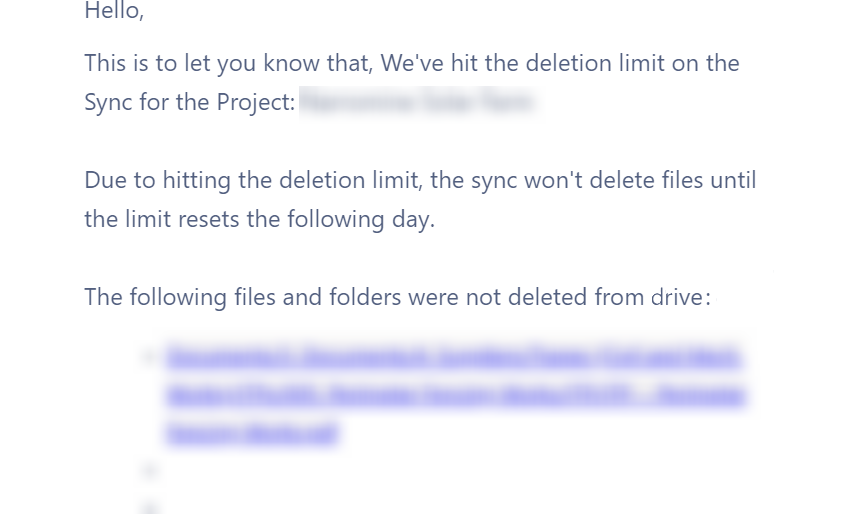This screenshot has height=514, width=856.
Task: Click the last line of the blurred link
Action: pos(252,433)
